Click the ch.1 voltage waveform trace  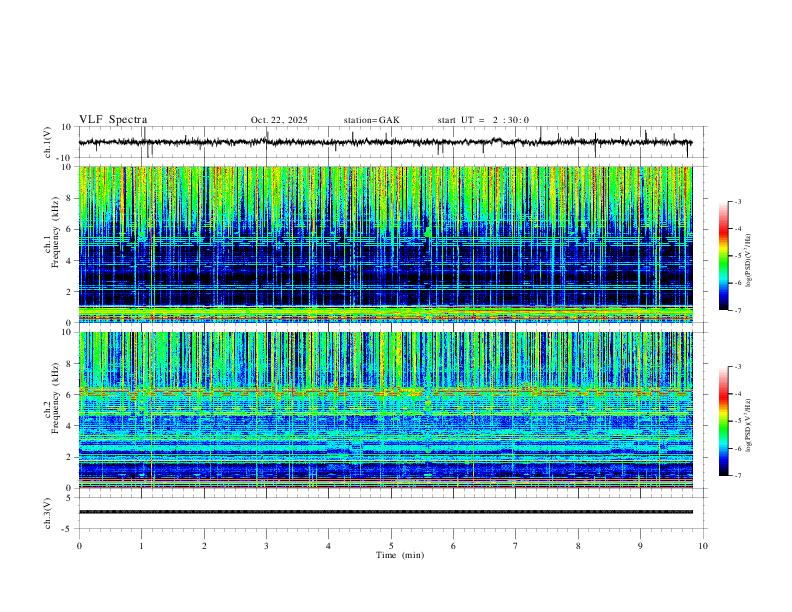pos(385,142)
